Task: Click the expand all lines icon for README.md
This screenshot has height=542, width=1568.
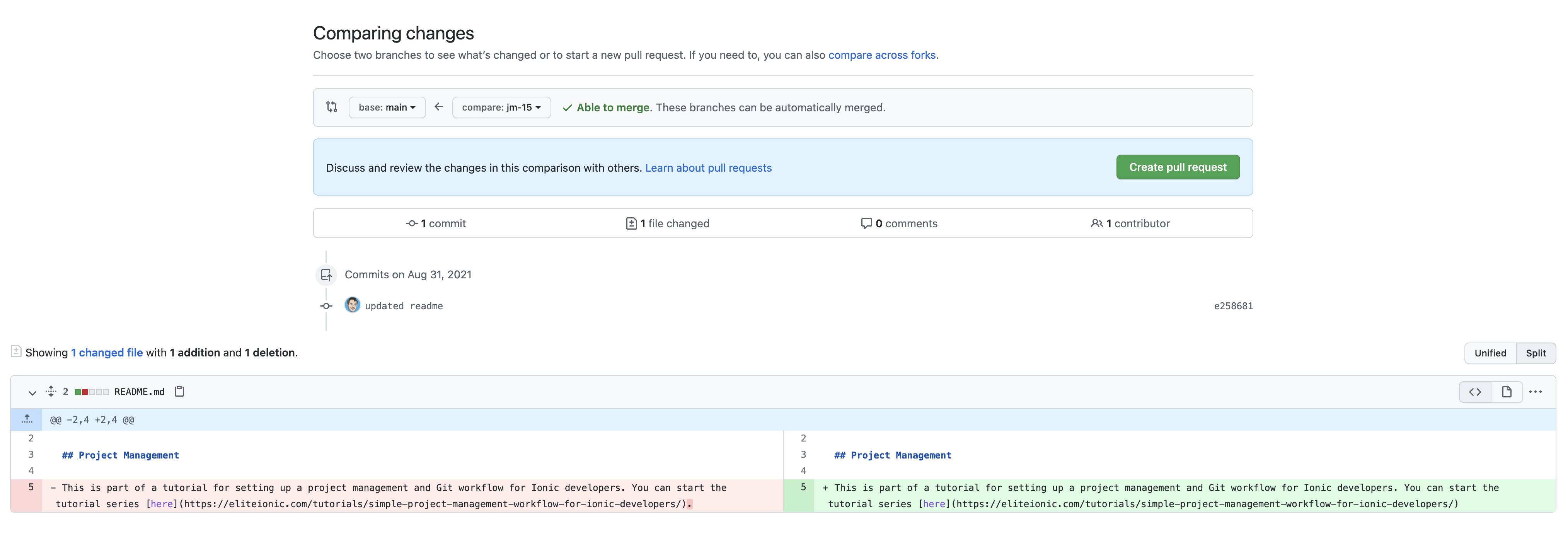Action: 51,392
